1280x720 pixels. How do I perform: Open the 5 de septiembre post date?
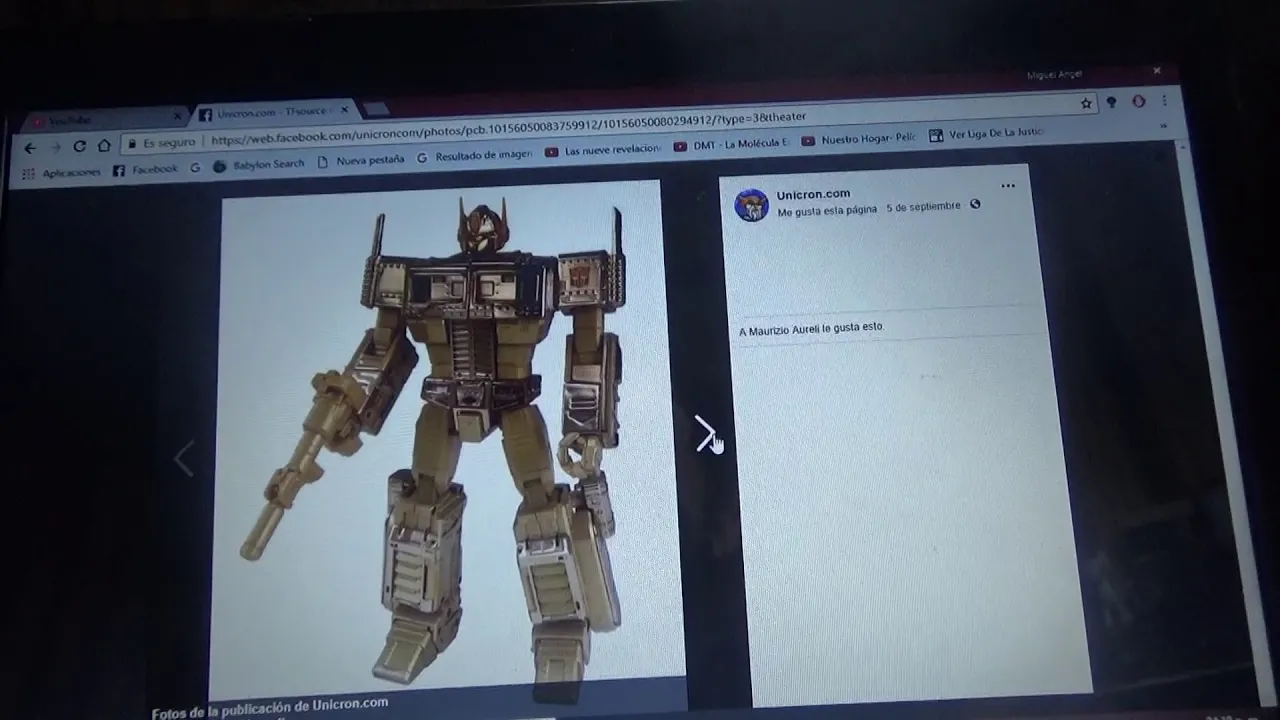923,207
